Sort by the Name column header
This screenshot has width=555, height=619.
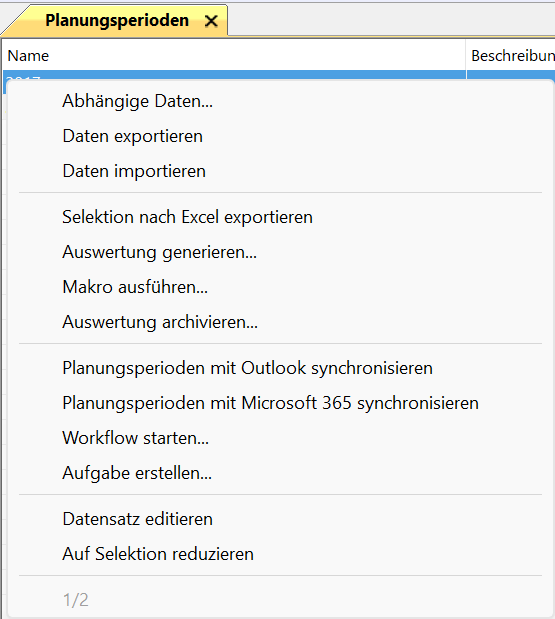[x=234, y=56]
